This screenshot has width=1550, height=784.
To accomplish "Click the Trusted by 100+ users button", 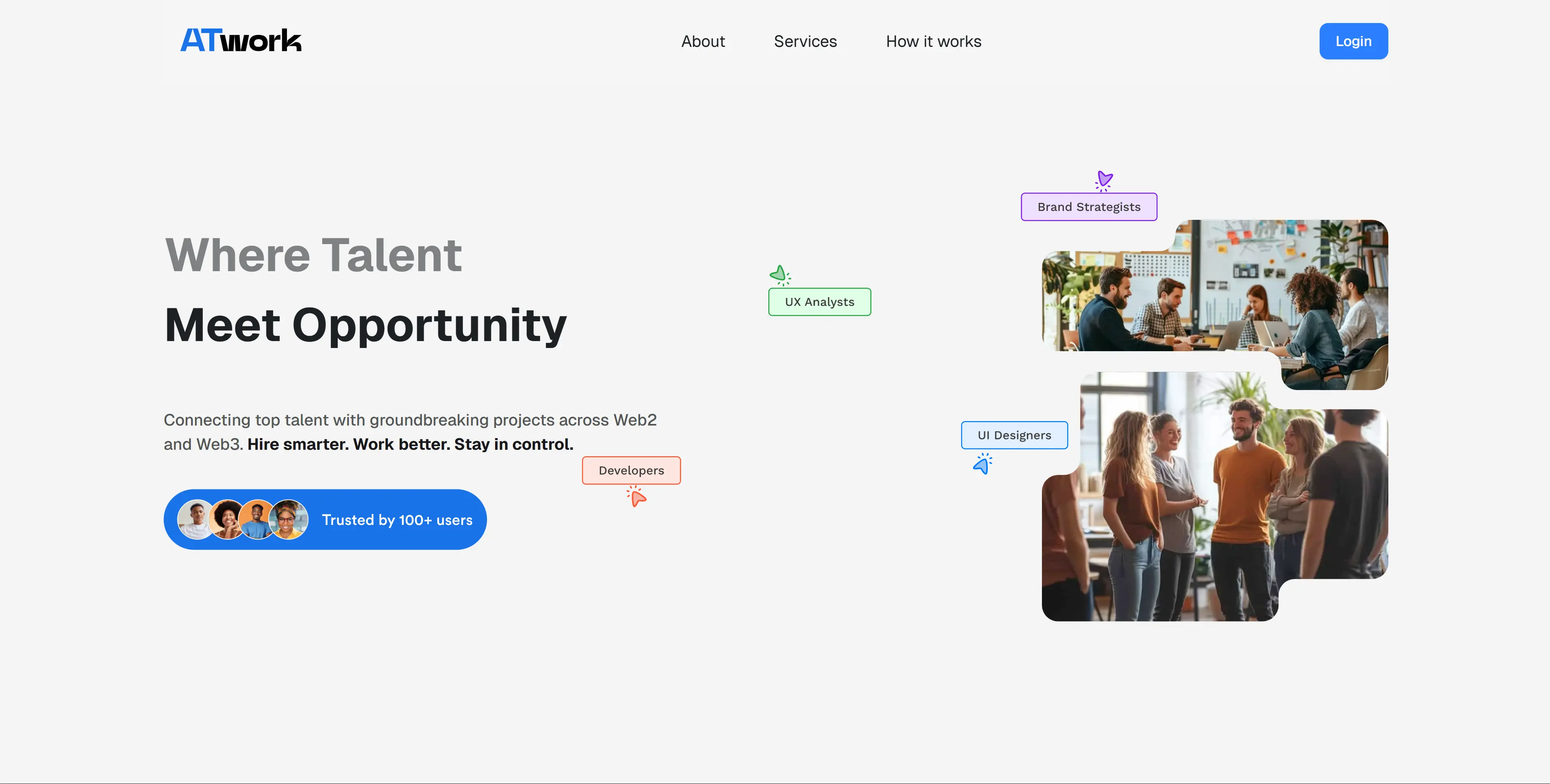I will pyautogui.click(x=325, y=519).
